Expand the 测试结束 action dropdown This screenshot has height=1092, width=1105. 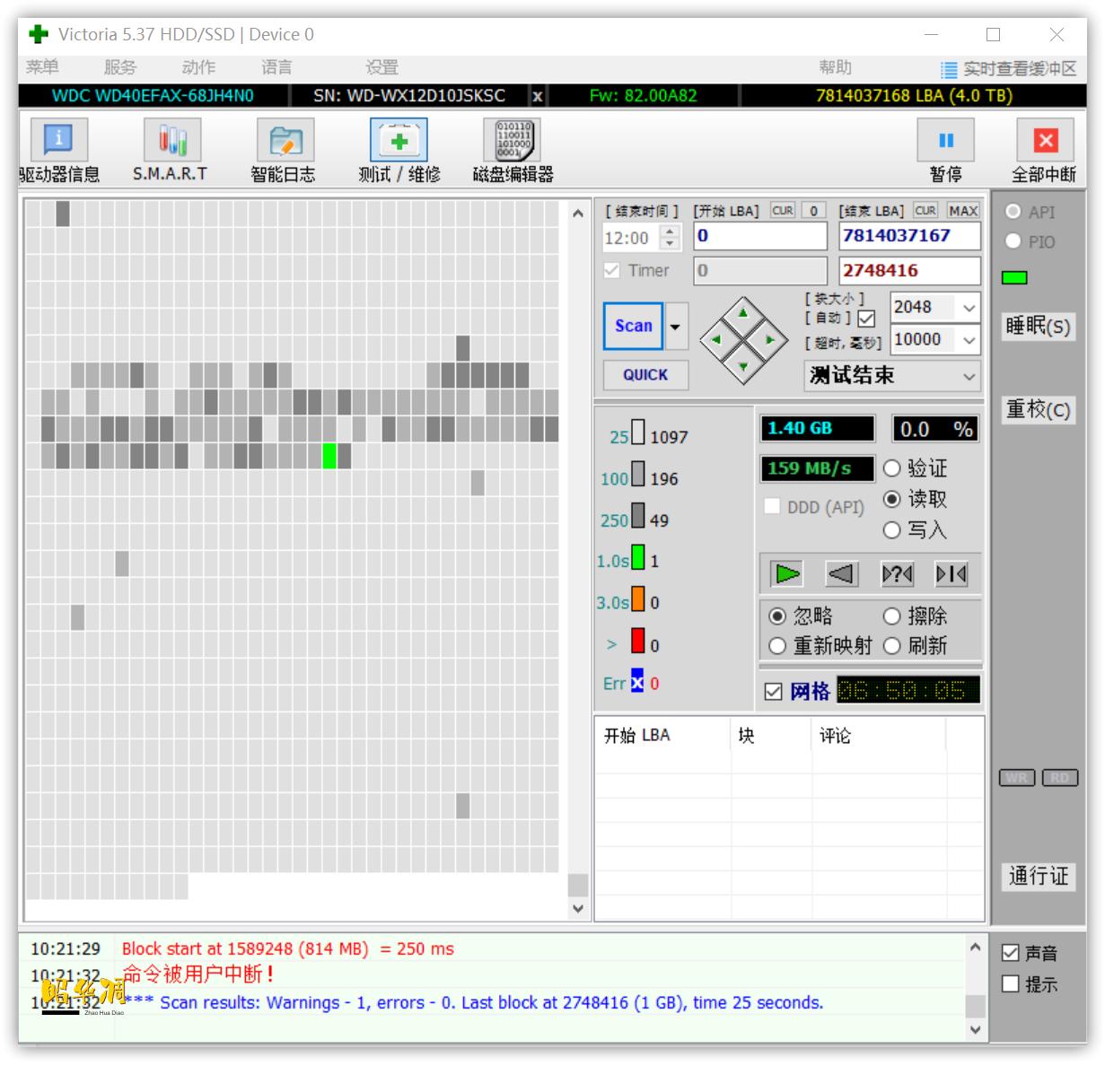point(969,376)
